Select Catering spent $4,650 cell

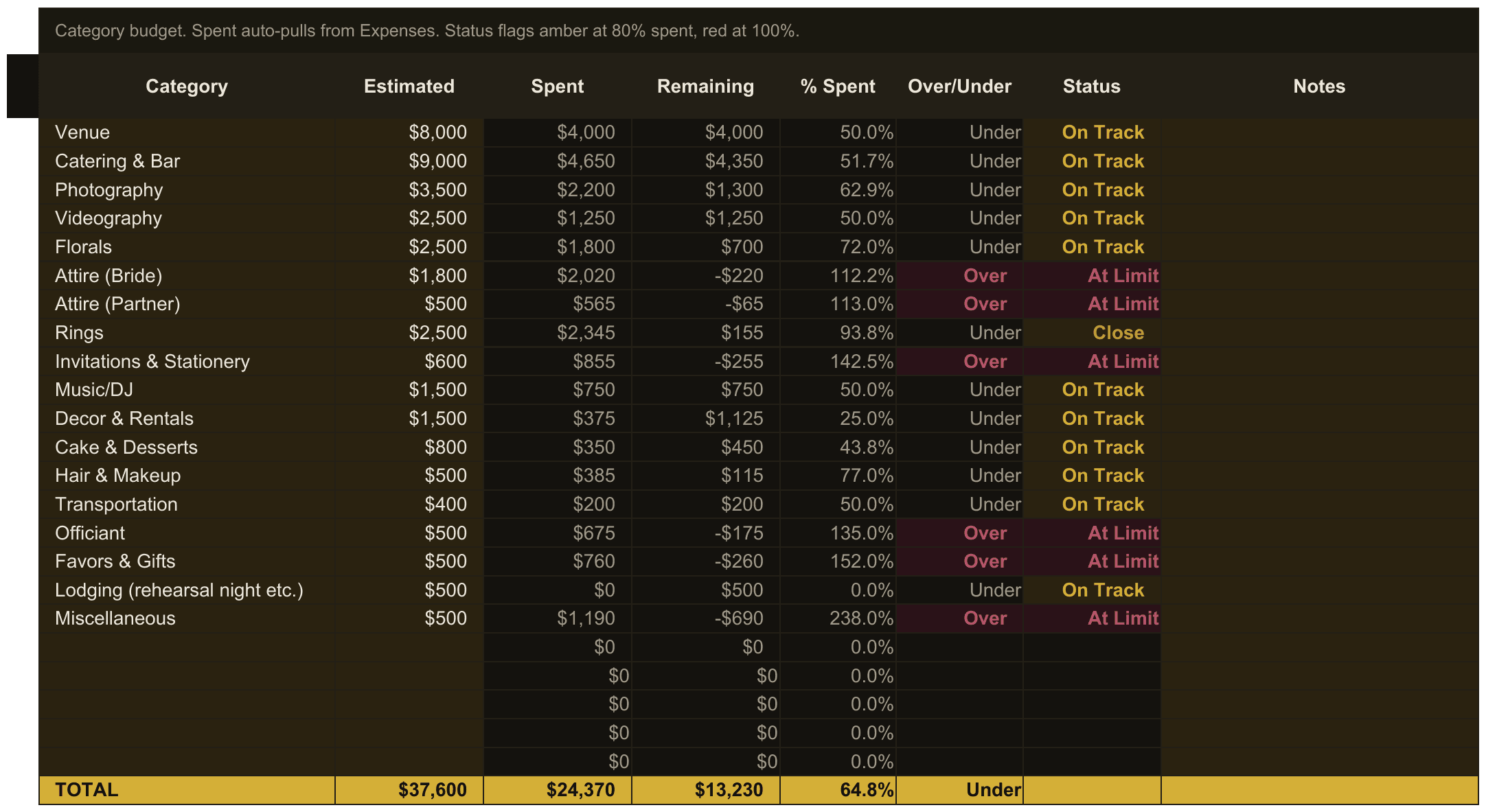pos(558,161)
